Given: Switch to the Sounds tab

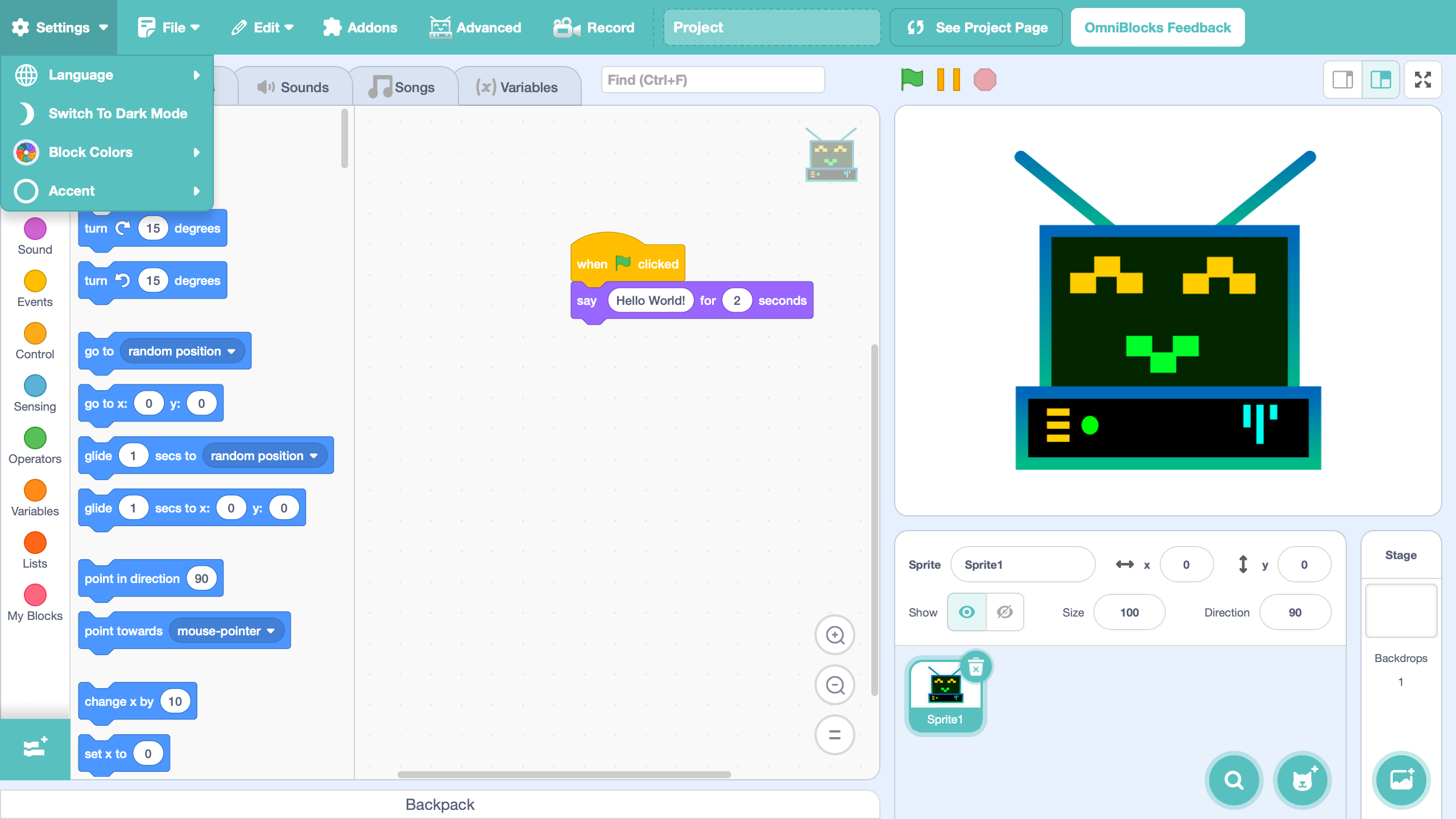Looking at the screenshot, I should 293,88.
